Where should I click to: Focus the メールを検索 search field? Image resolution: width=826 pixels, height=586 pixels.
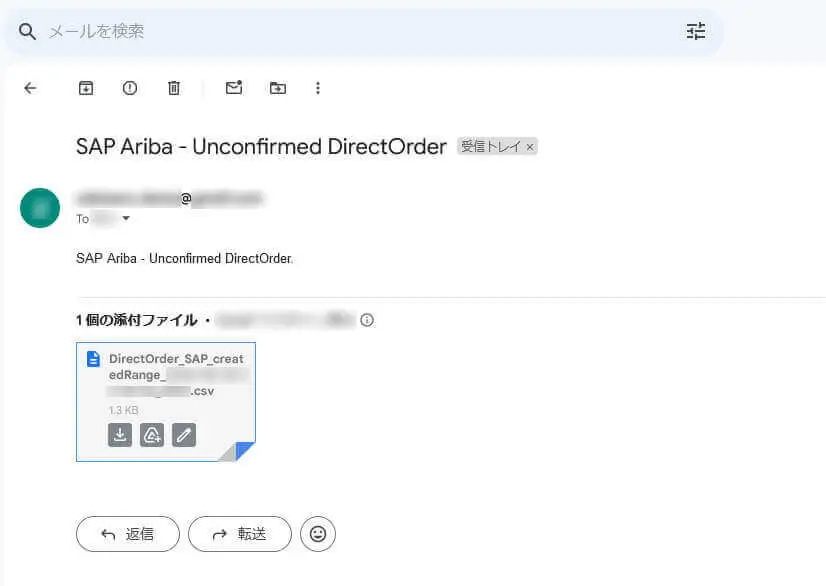pyautogui.click(x=363, y=32)
